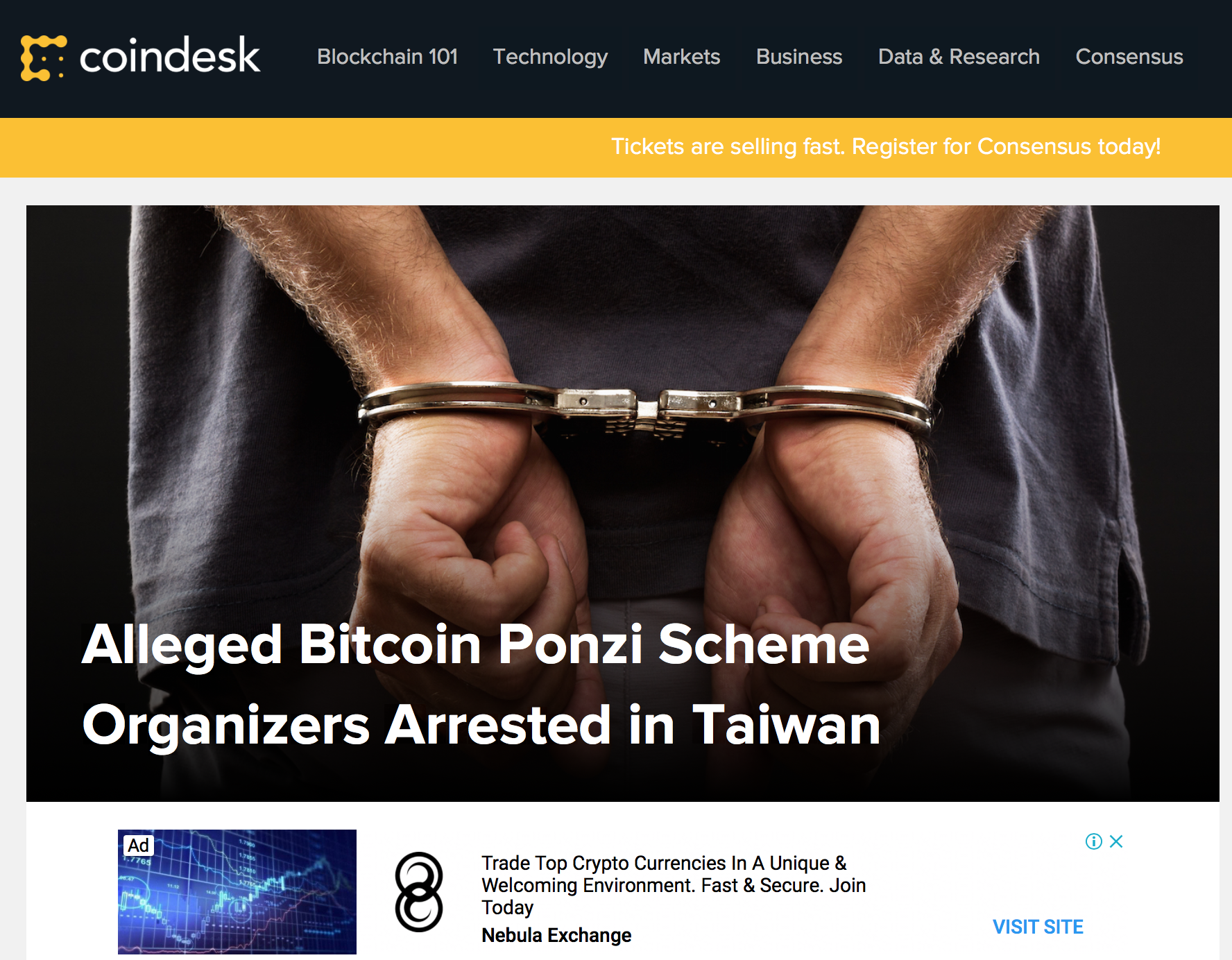Image resolution: width=1232 pixels, height=960 pixels.
Task: Click the Register for Consensus banner text
Action: click(886, 147)
